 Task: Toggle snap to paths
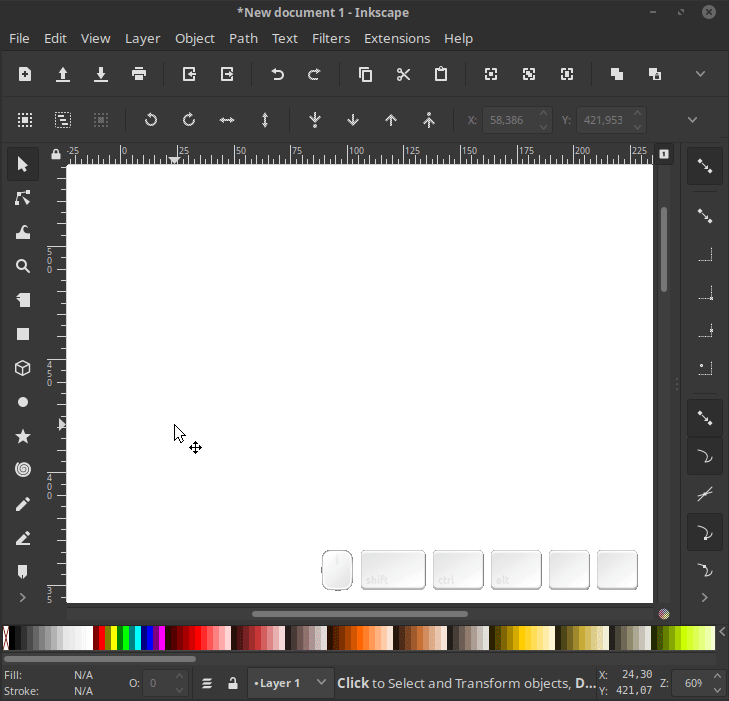705,456
